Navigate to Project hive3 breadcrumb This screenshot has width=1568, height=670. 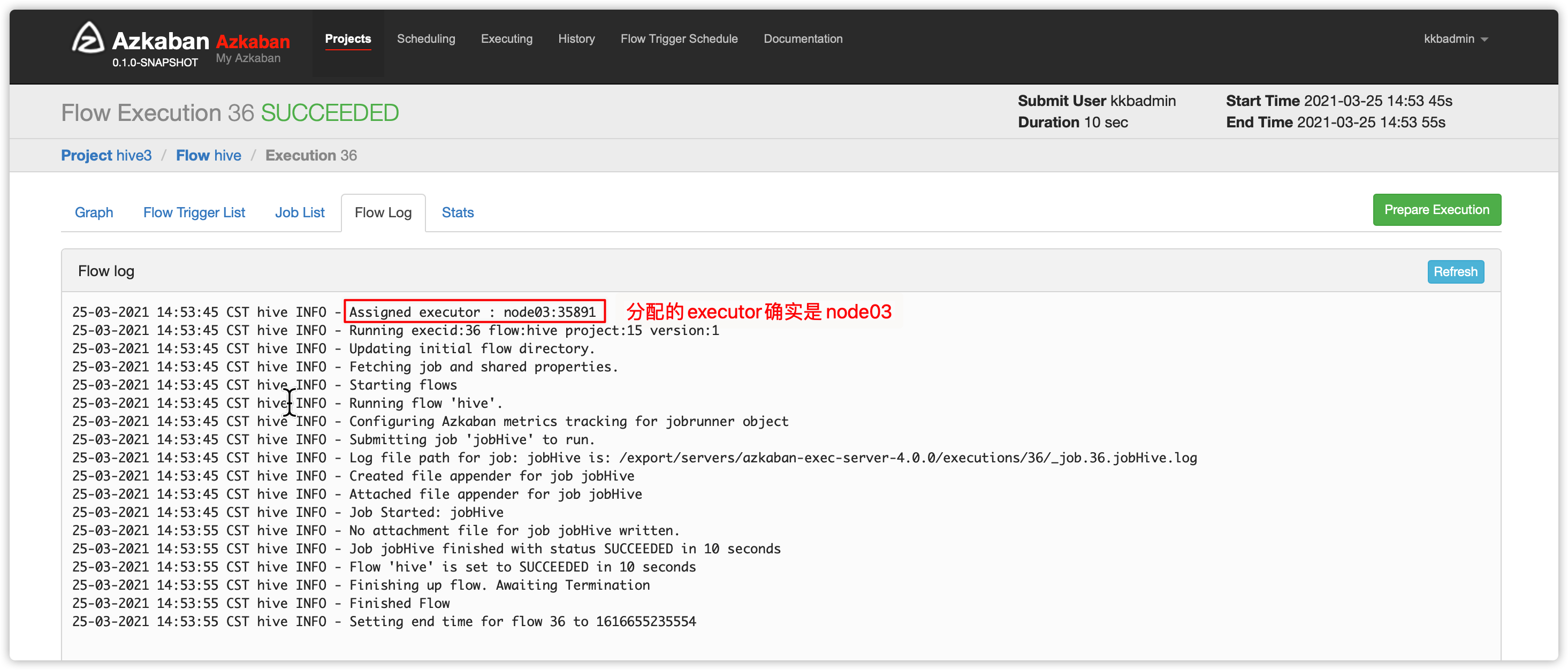click(106, 156)
